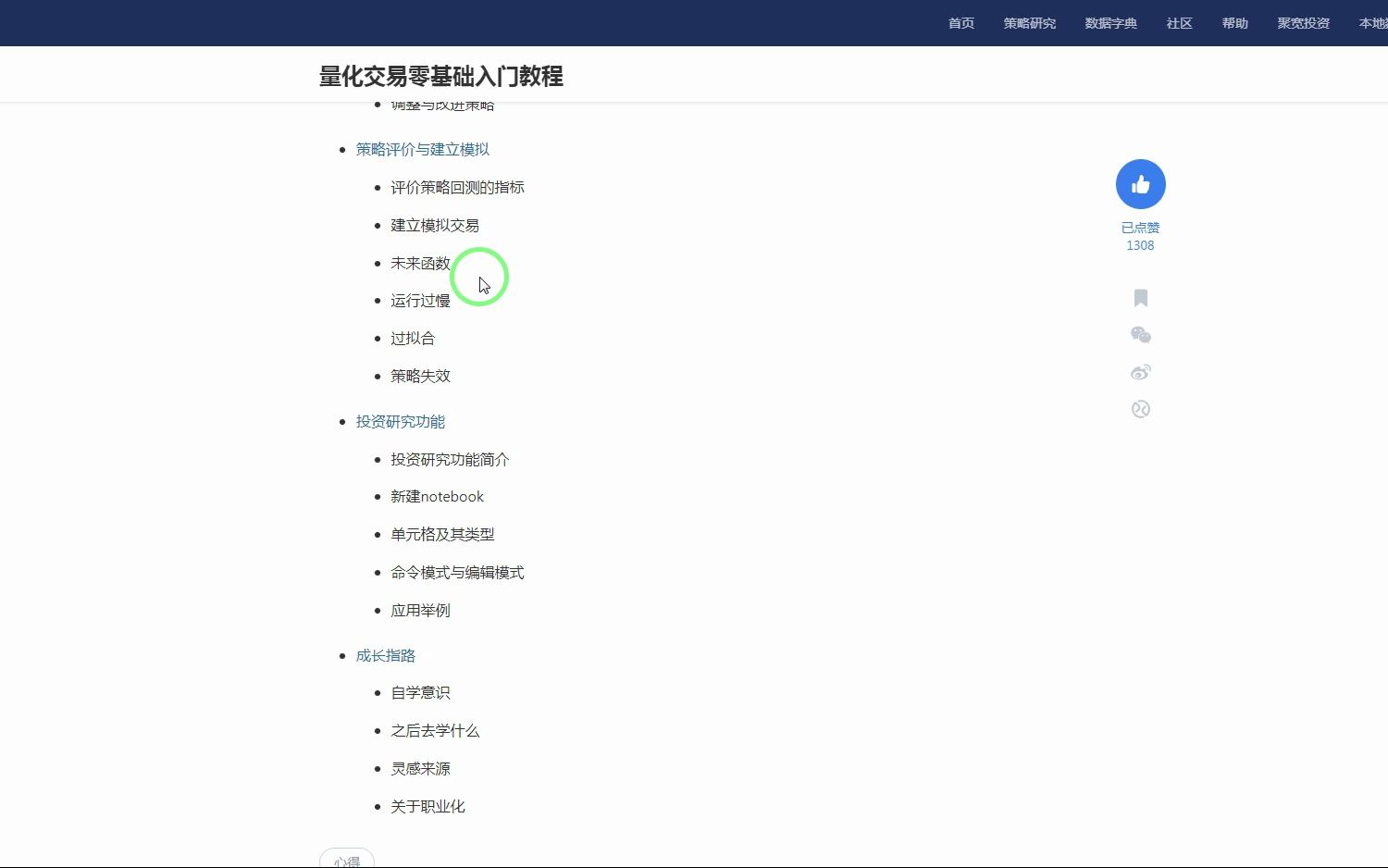Click the 已点赞 1308 like count
The image size is (1388, 868).
(x=1140, y=236)
